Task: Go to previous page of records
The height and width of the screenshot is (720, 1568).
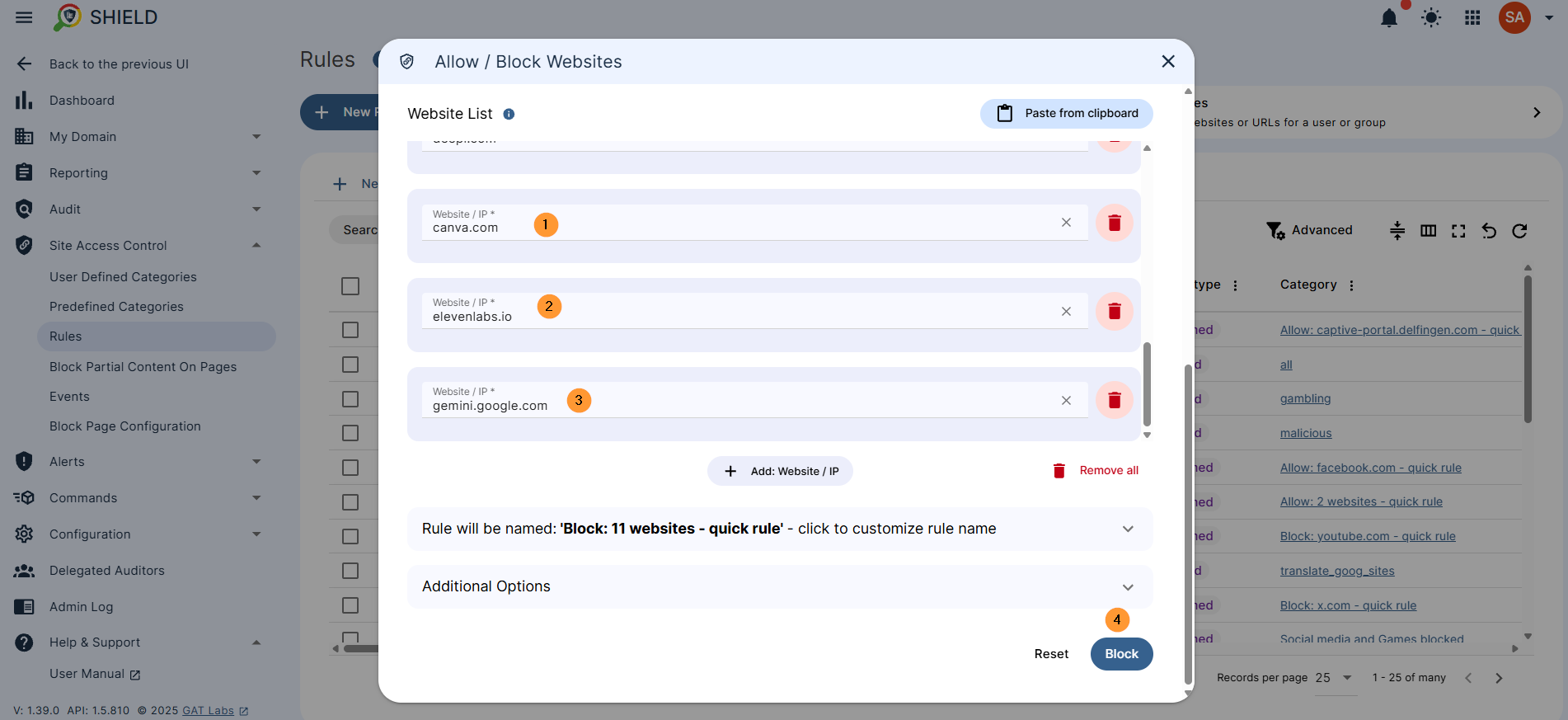Action: coord(1468,678)
